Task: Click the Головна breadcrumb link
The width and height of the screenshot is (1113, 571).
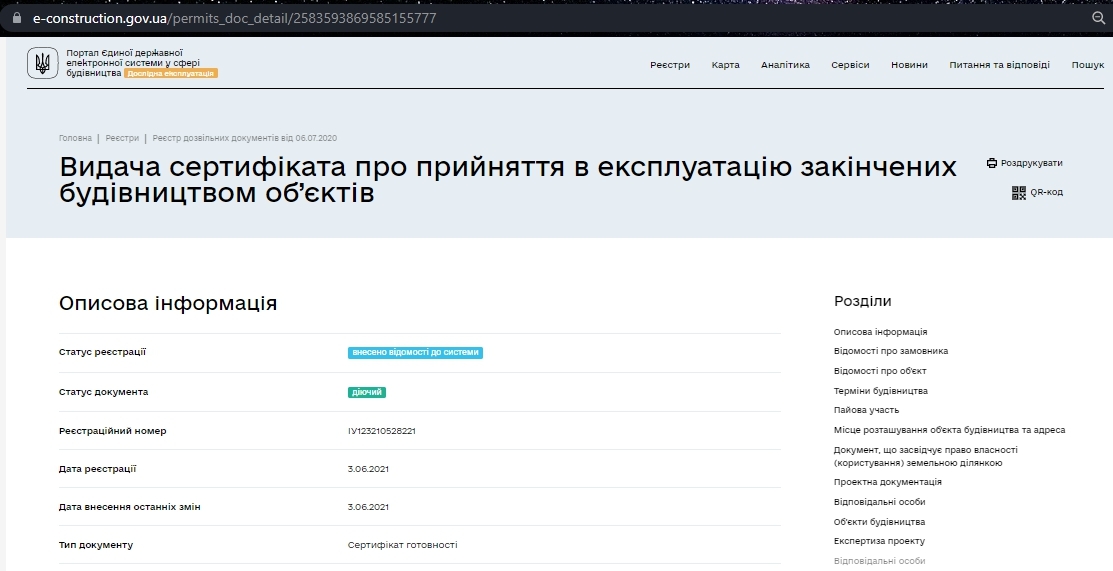Action: coord(75,138)
